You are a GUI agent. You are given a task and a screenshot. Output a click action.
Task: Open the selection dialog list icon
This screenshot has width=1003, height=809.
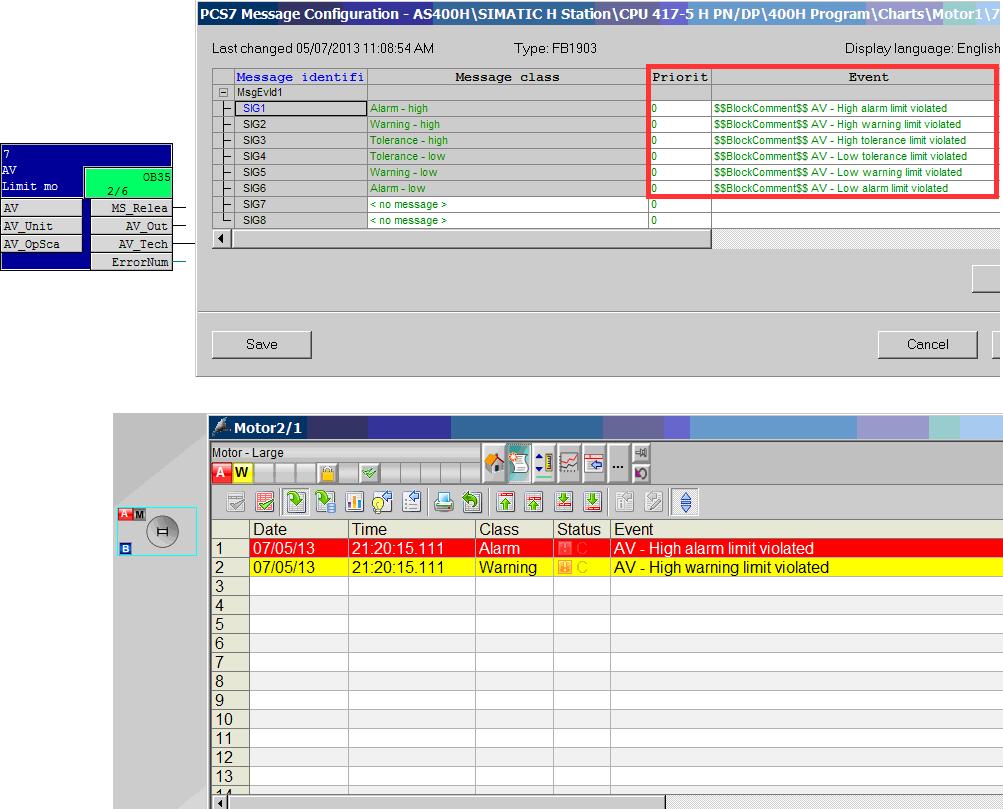click(411, 502)
